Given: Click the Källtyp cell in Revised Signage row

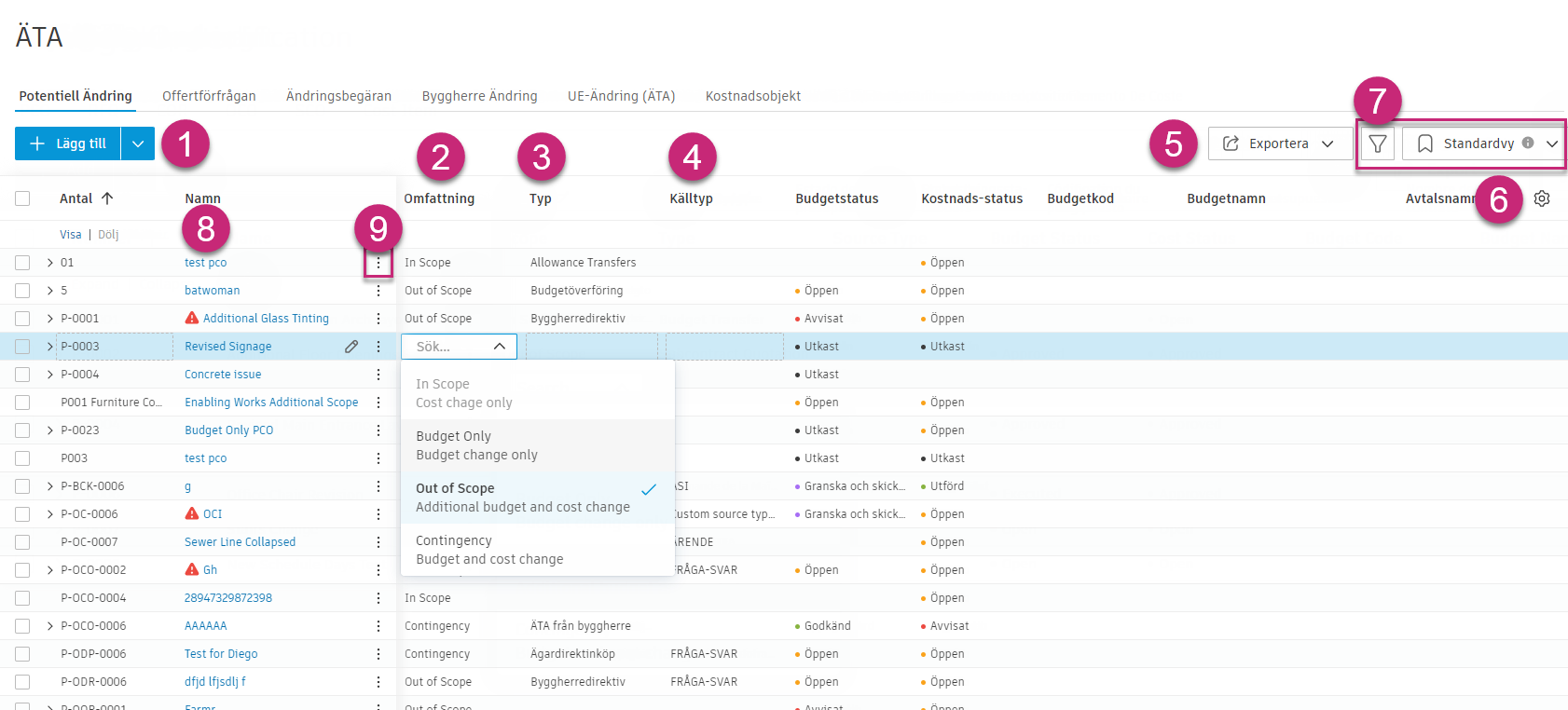Looking at the screenshot, I should [x=724, y=347].
